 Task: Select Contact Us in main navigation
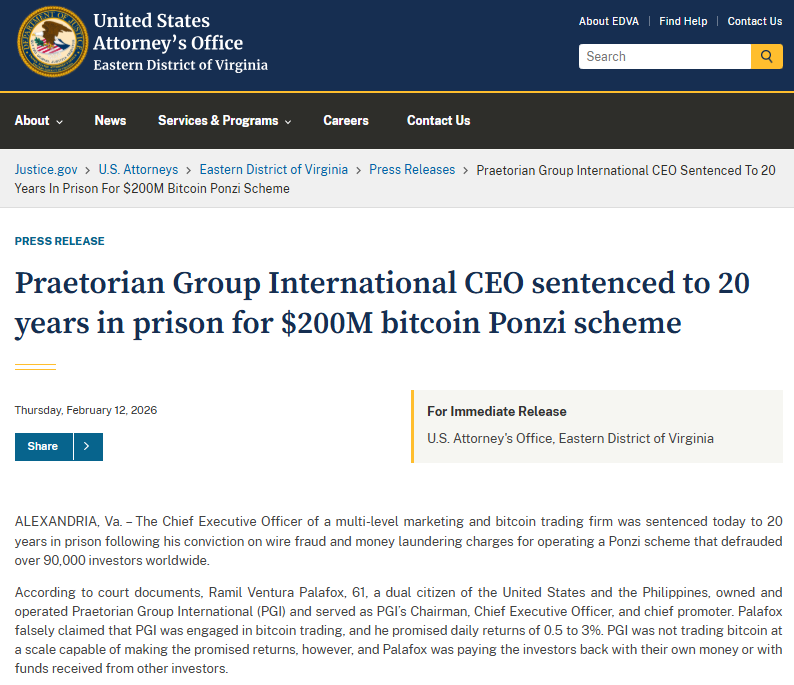438,121
